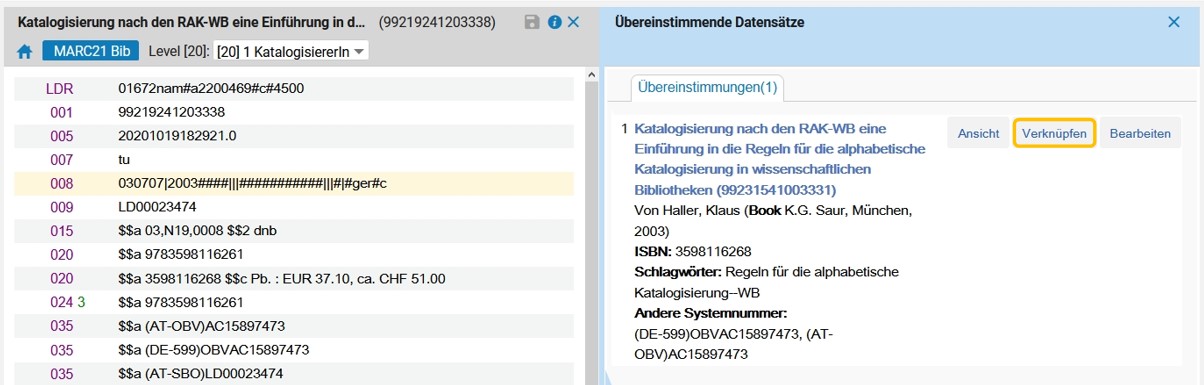
Task: Select the LDR field row value
Action: pyautogui.click(x=211, y=88)
